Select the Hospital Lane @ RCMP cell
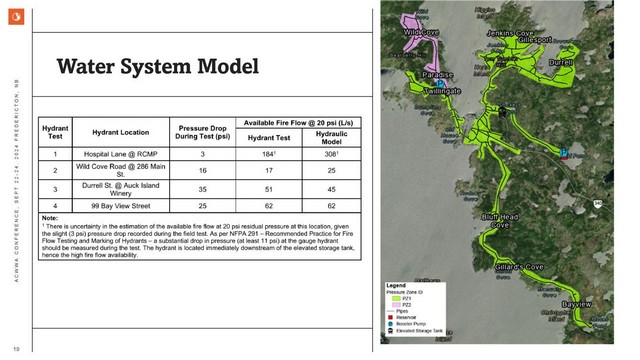The height and width of the screenshot is (360, 640). pos(121,154)
